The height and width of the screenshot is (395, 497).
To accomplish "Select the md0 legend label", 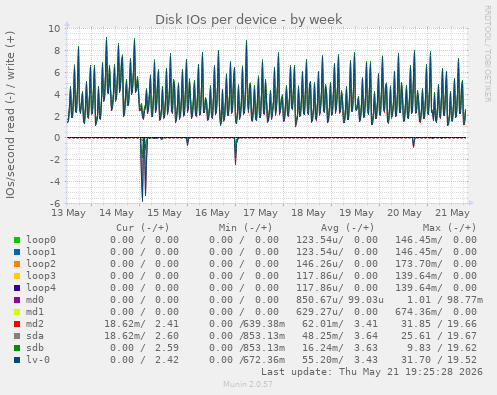I will [35, 300].
